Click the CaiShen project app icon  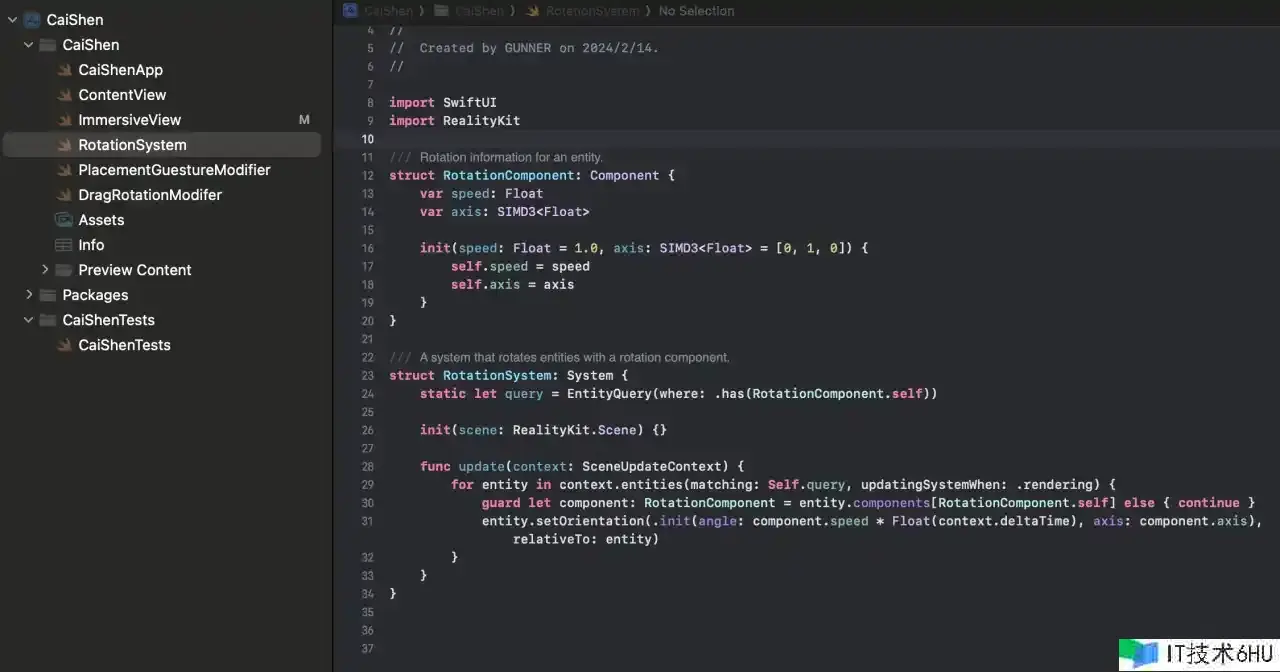(31, 20)
